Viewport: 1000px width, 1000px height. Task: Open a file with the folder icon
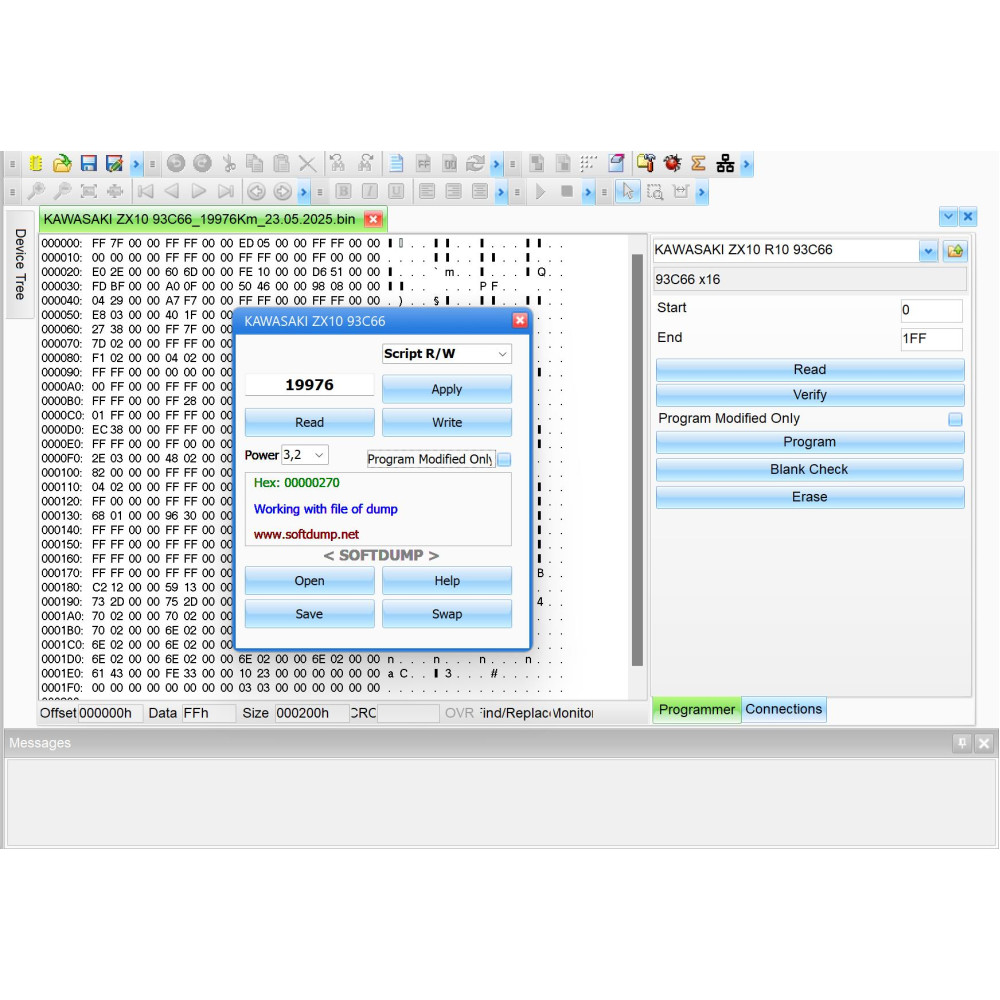pos(62,164)
